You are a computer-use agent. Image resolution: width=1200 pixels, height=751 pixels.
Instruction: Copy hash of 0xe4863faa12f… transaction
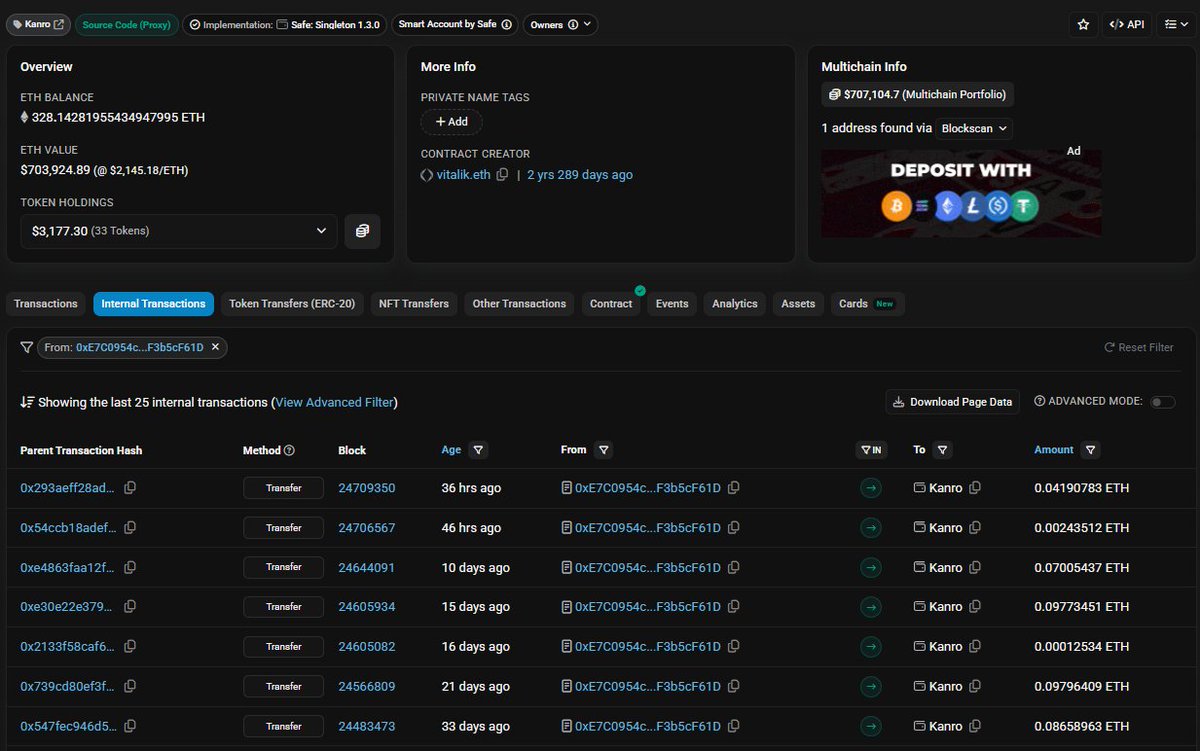click(x=130, y=567)
